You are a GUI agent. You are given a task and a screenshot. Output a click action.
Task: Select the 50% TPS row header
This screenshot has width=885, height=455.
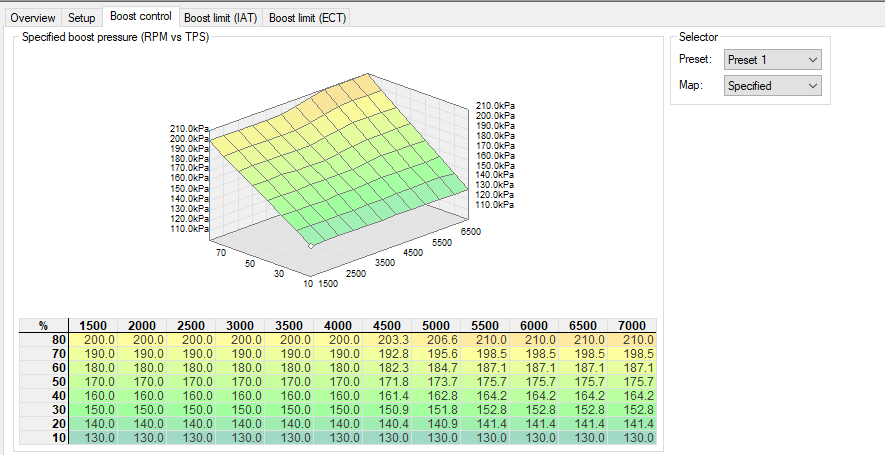[44, 382]
